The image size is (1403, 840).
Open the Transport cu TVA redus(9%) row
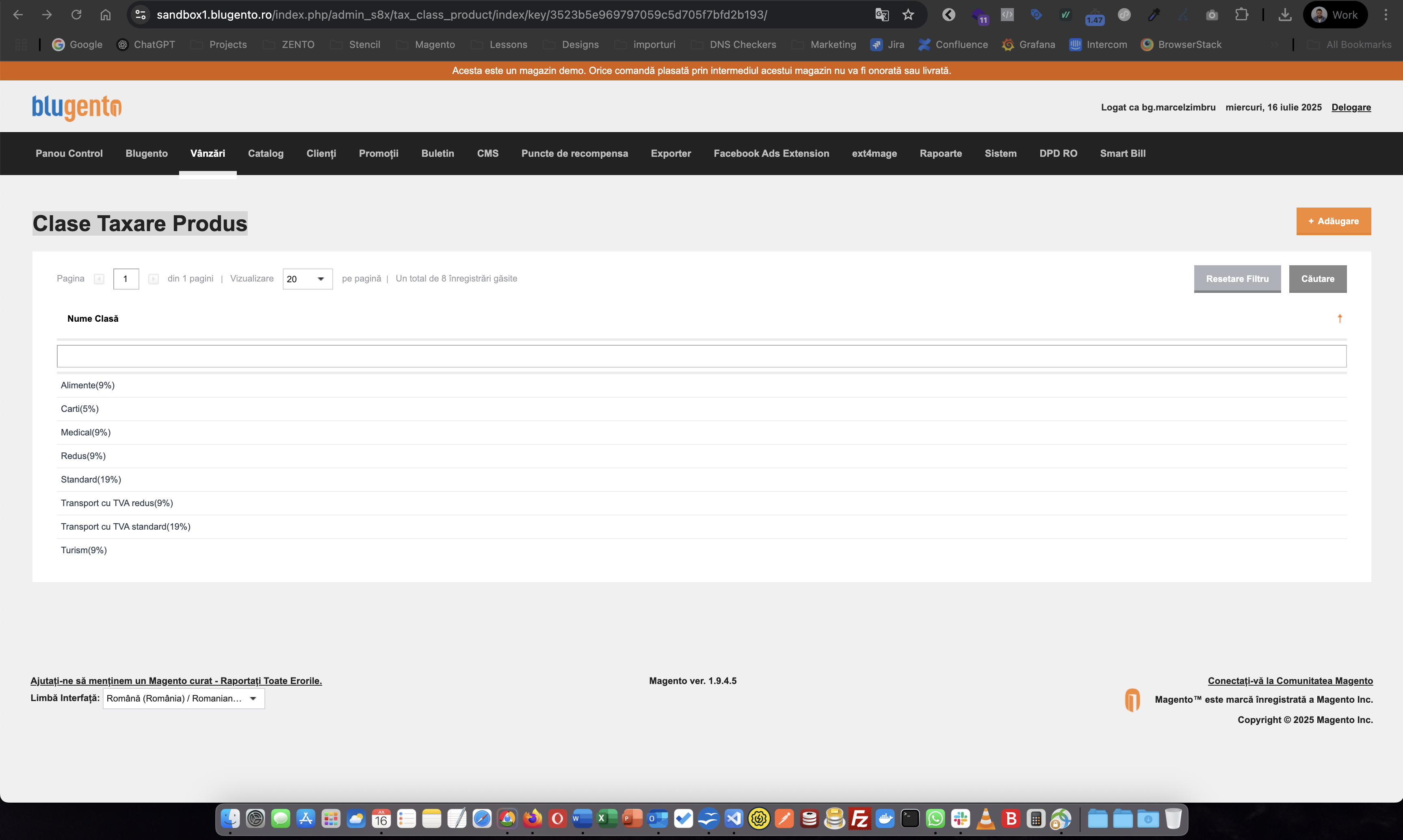[701, 503]
